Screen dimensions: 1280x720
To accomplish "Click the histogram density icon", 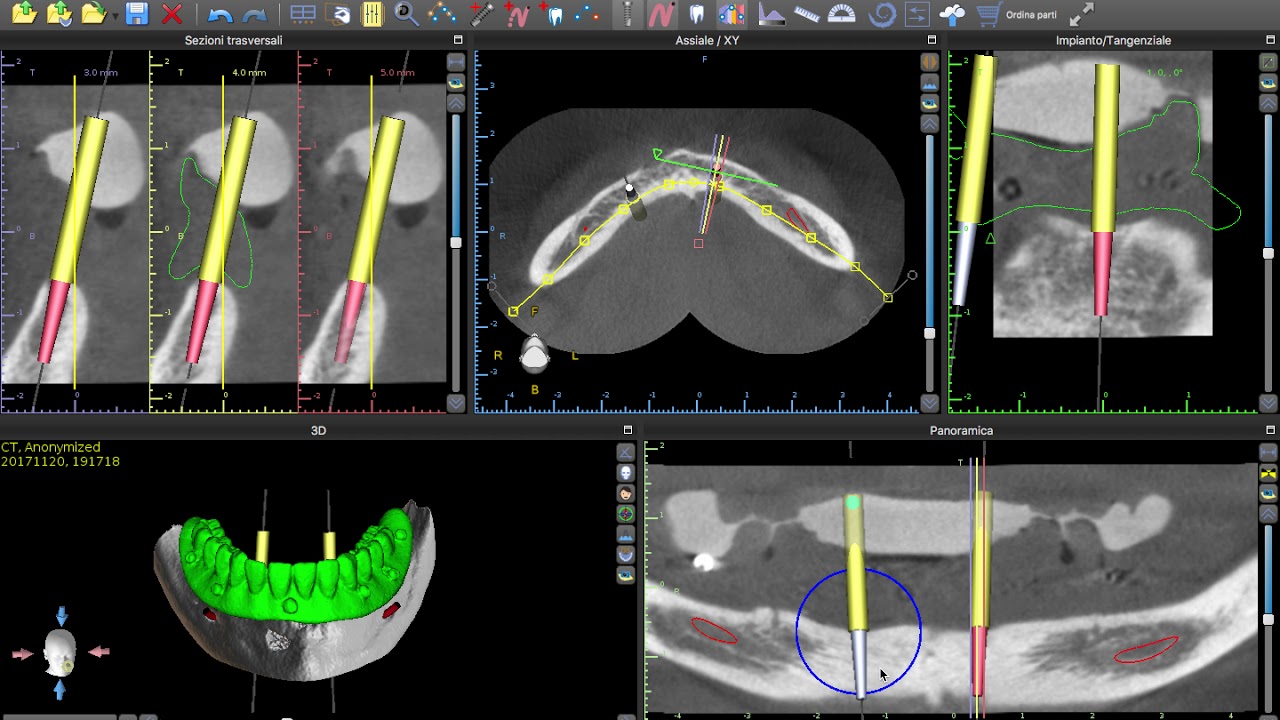I will [x=772, y=14].
